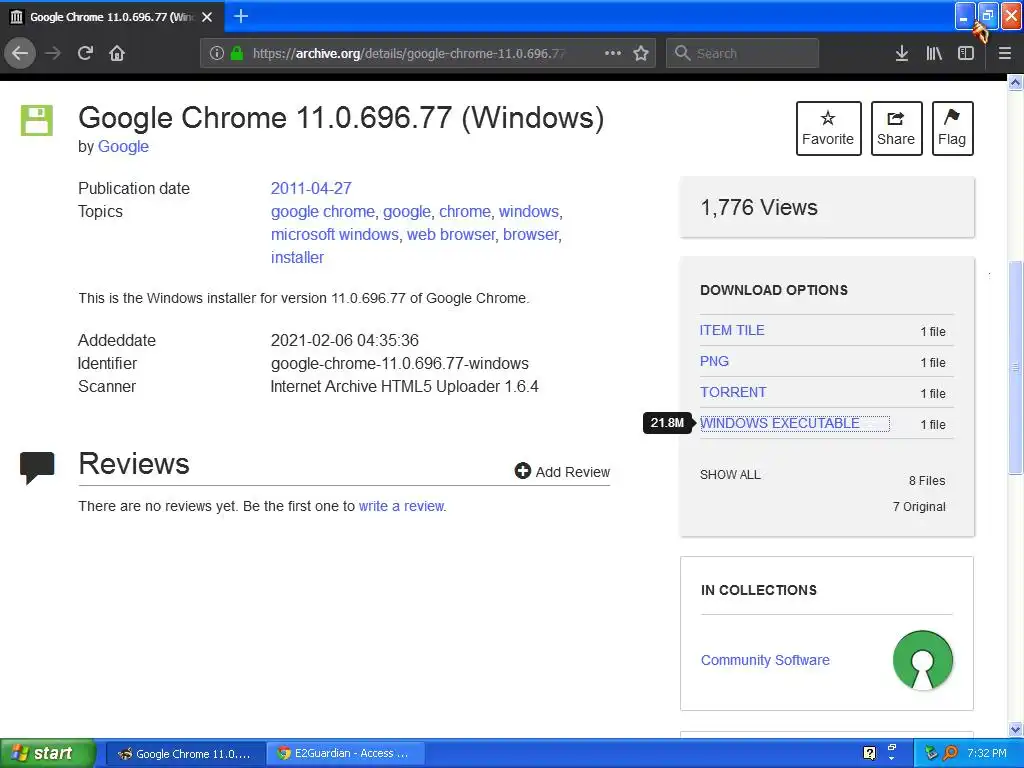Open the library bookshelf icon

934,53
